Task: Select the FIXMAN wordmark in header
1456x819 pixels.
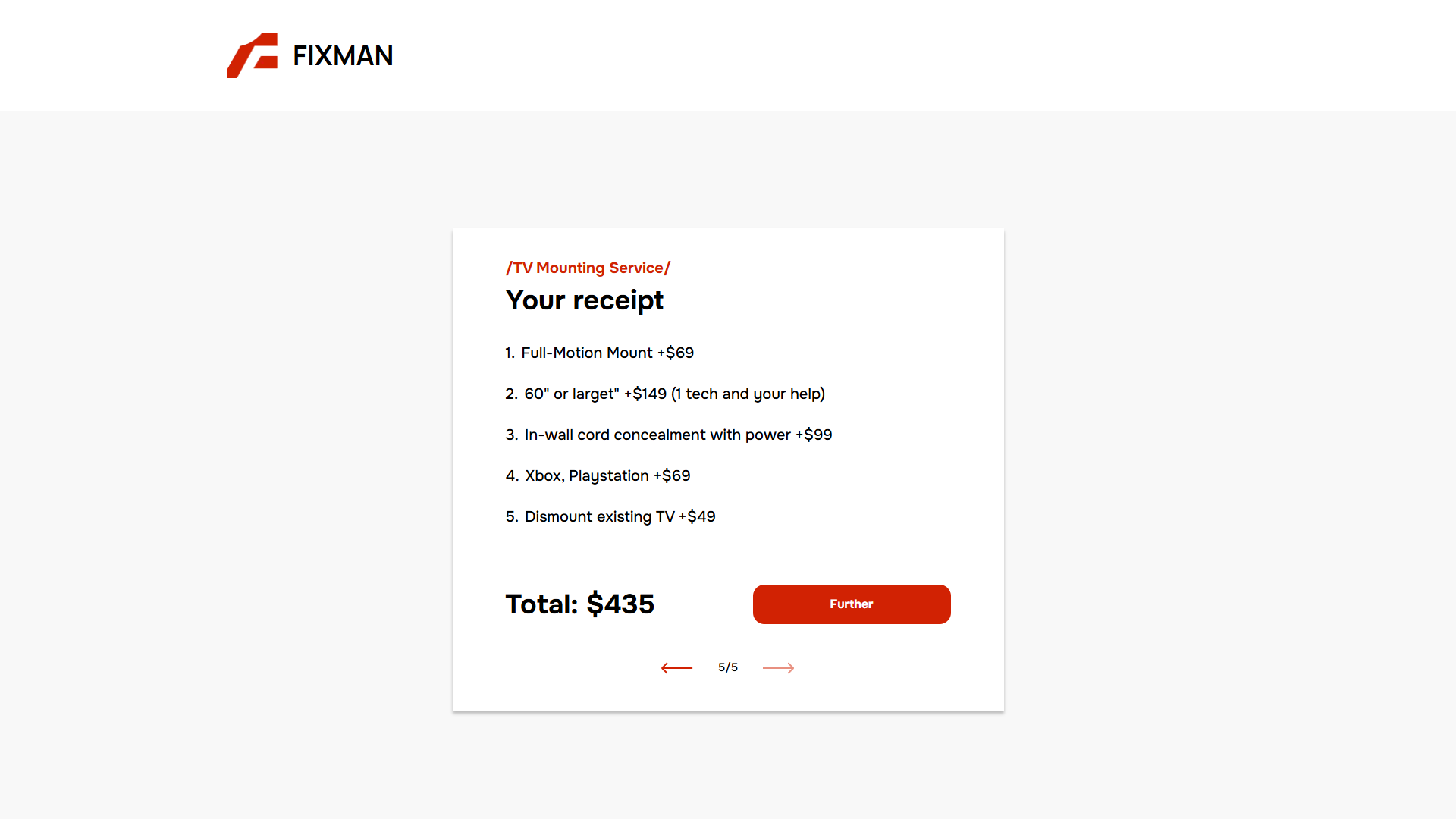Action: [x=343, y=55]
